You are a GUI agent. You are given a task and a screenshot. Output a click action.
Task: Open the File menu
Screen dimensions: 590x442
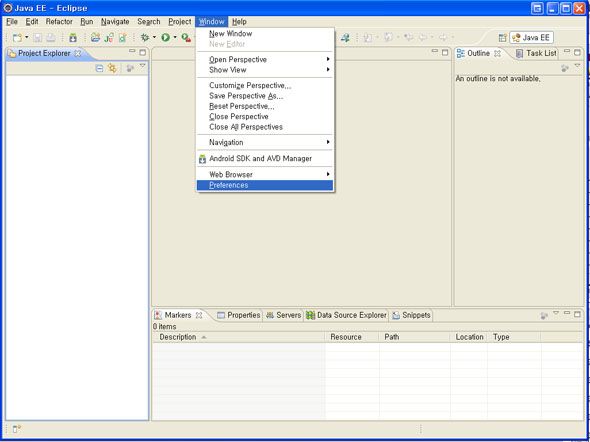12,22
